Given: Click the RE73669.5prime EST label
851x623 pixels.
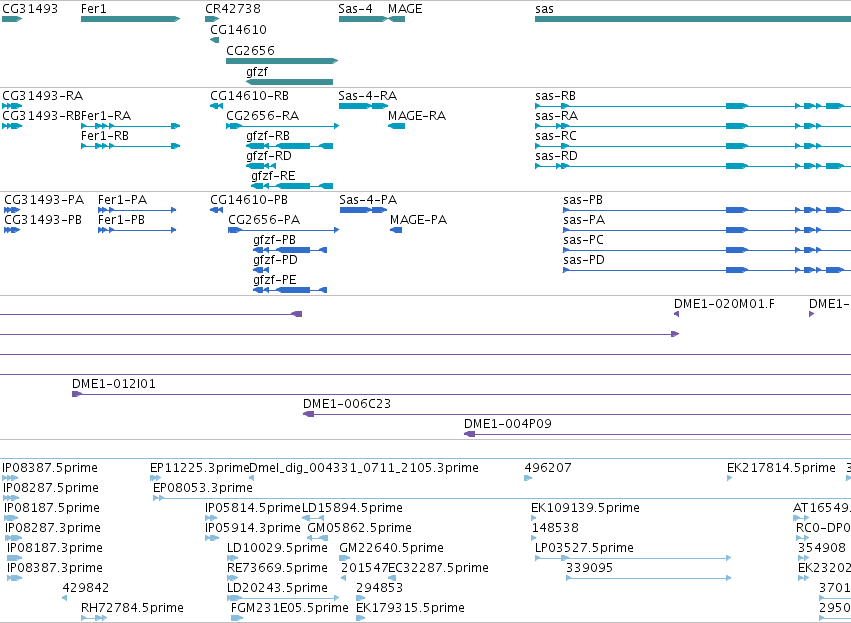Looking at the screenshot, I should [x=277, y=568].
